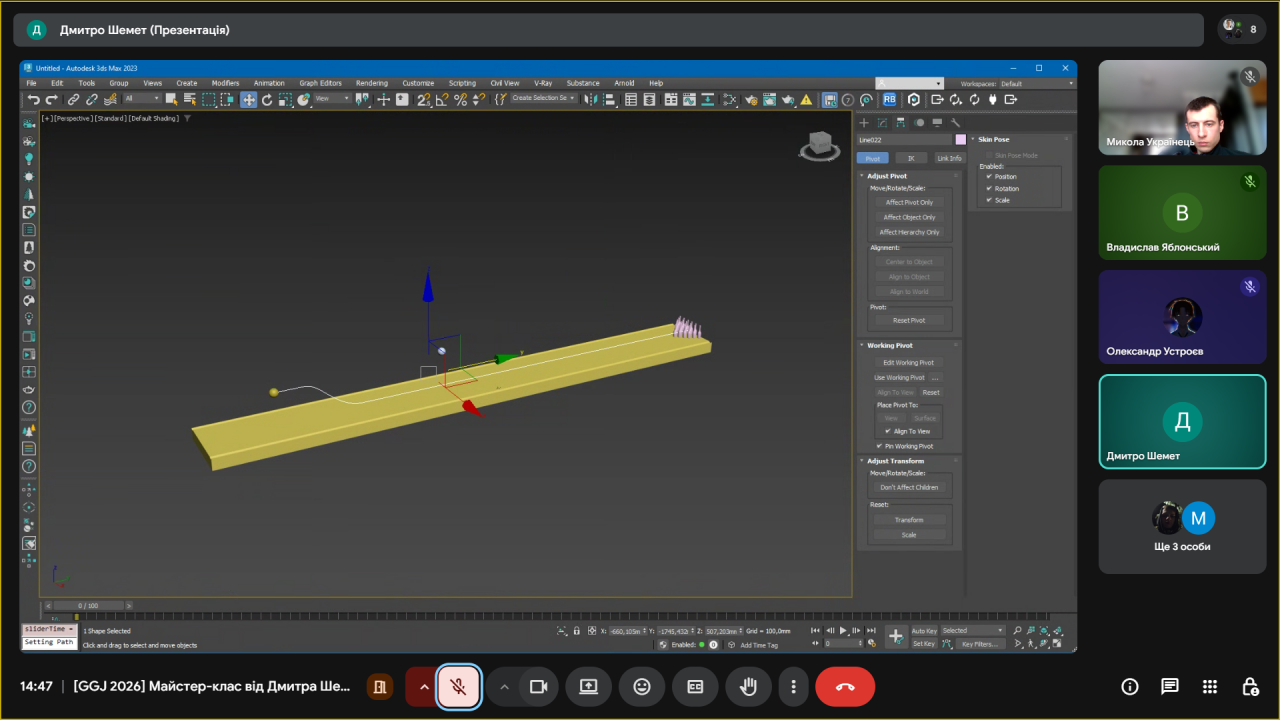
Task: Open the Workspaces dropdown
Action: point(1034,83)
